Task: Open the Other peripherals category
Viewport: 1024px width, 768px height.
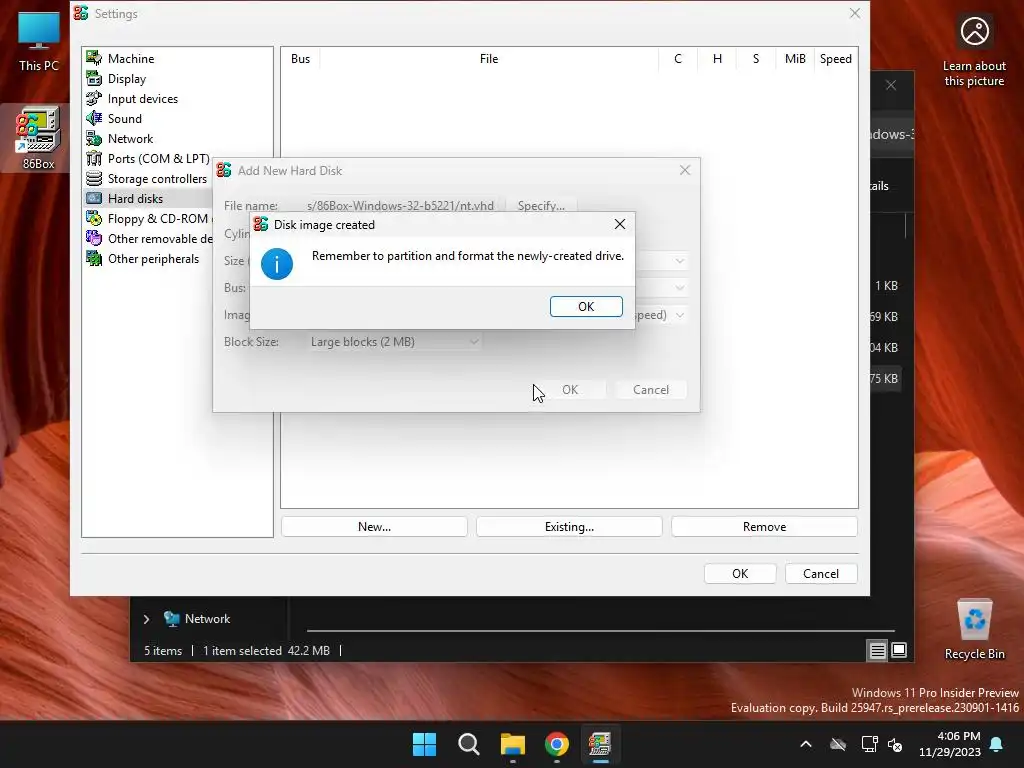Action: (153, 259)
